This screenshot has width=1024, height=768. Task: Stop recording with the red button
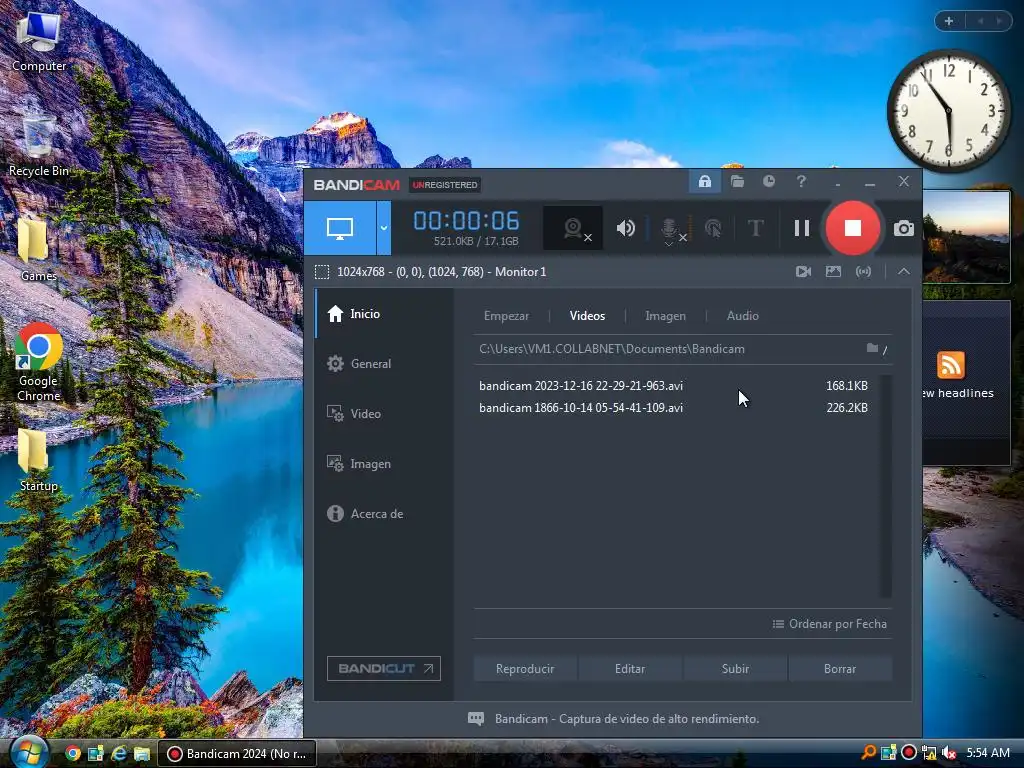click(852, 228)
